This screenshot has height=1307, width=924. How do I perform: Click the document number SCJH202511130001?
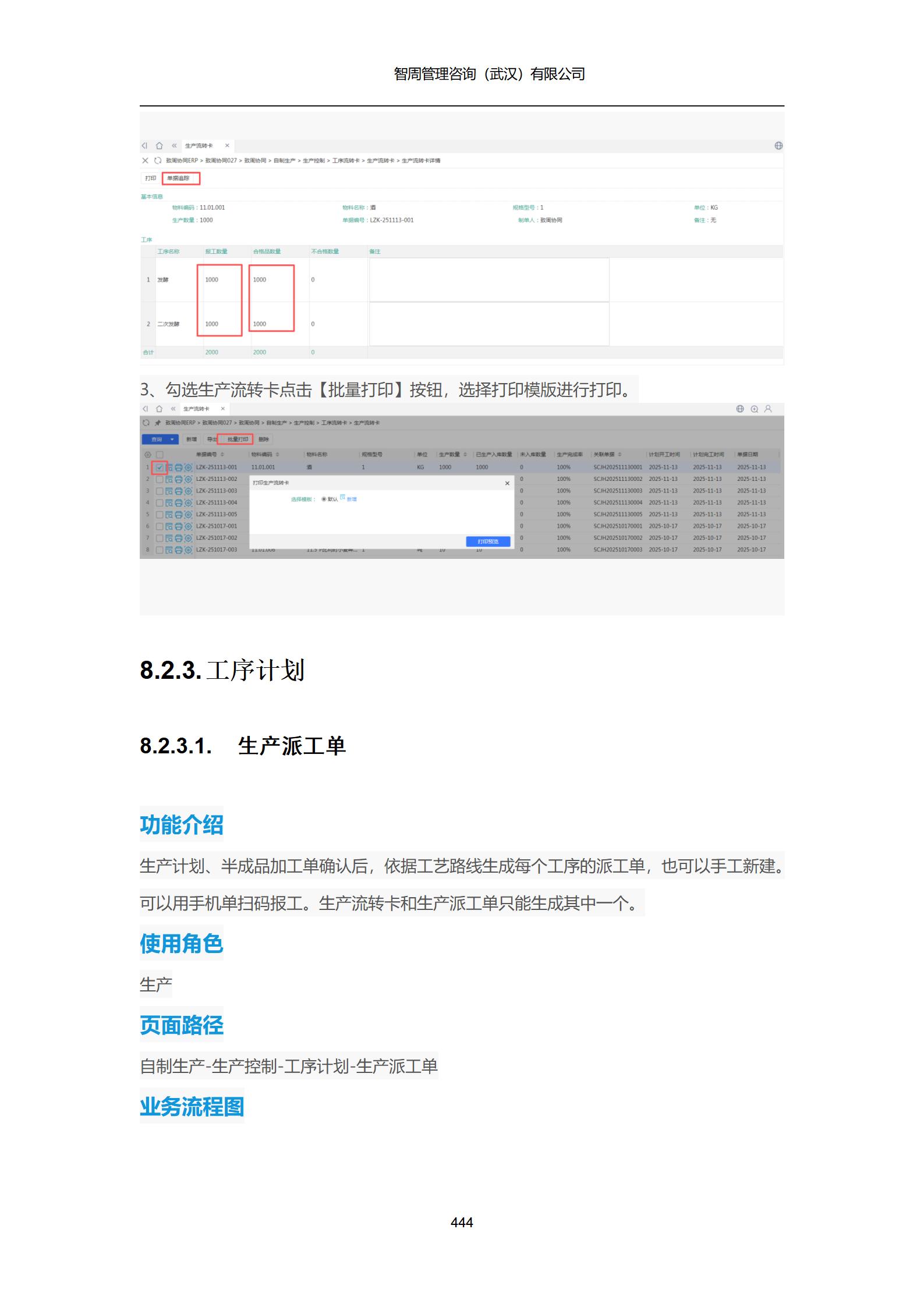[x=618, y=467]
